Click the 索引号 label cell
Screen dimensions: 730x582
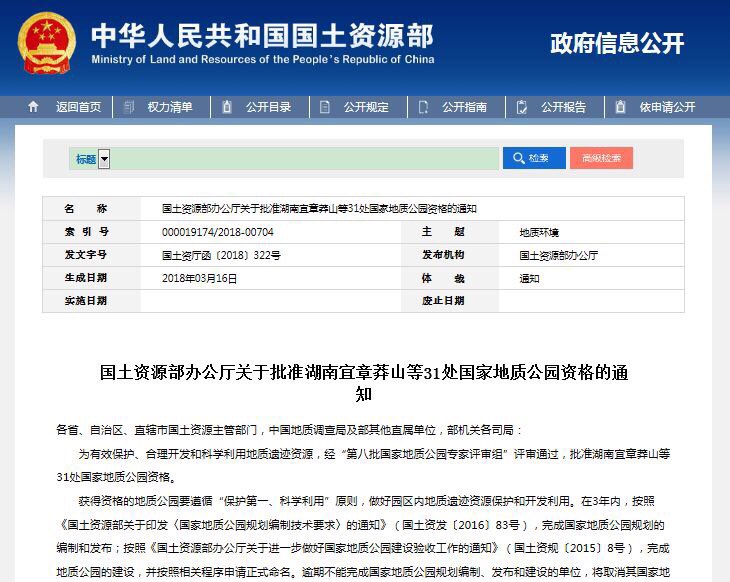[x=91, y=232]
